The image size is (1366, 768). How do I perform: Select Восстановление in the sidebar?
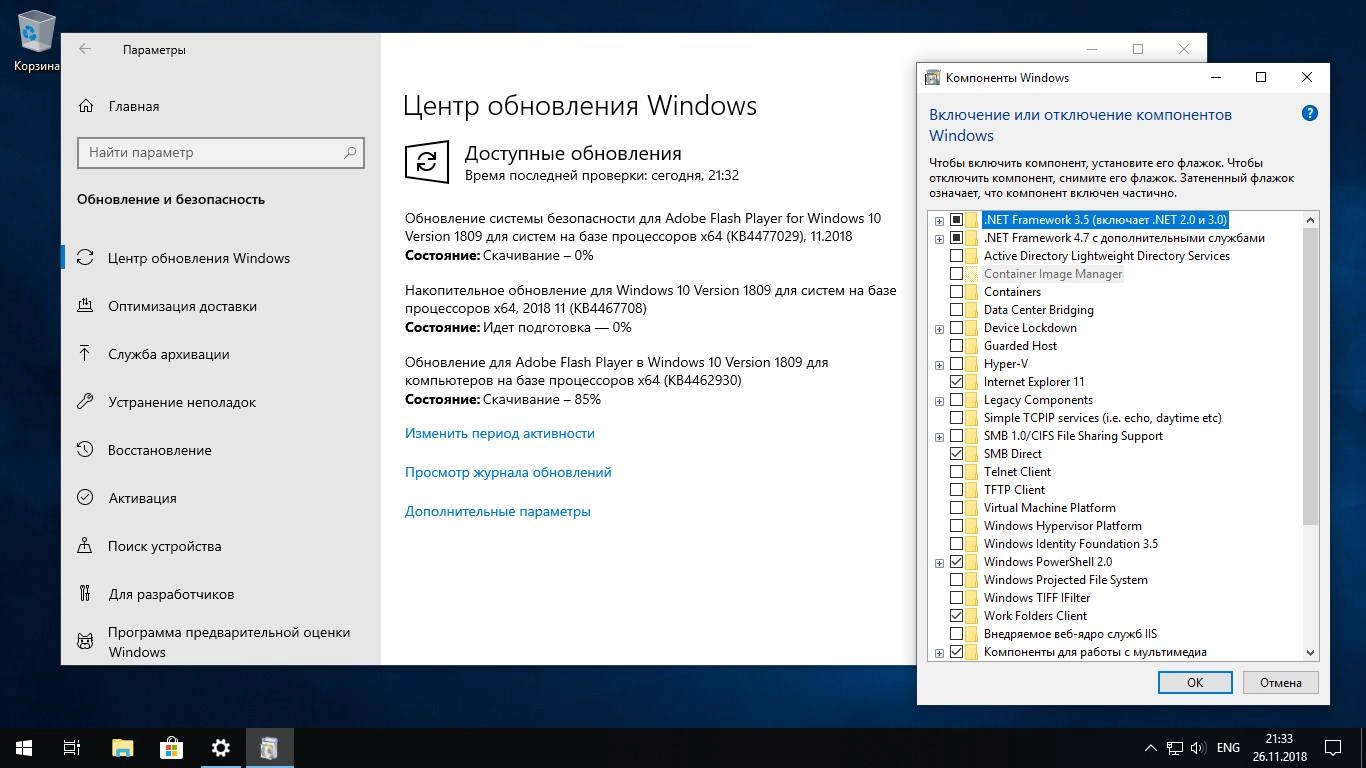[160, 450]
